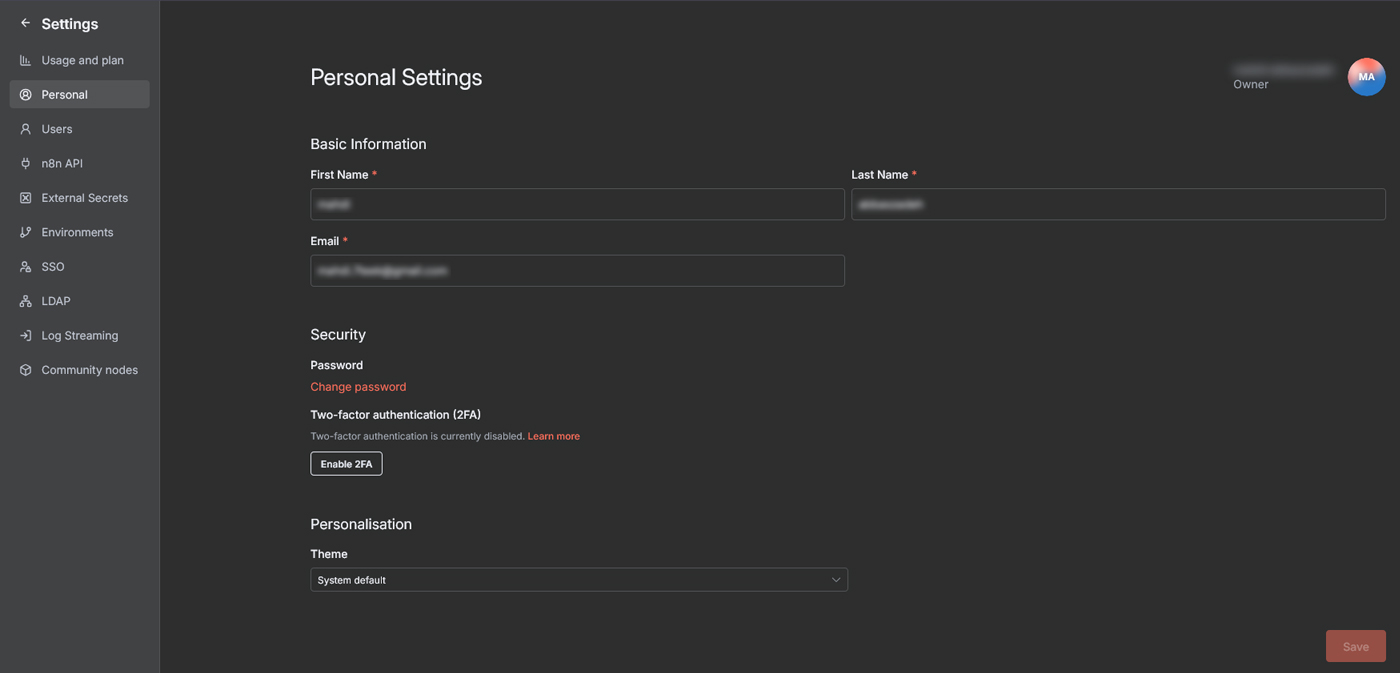Click the Enable 2FA button

click(346, 464)
